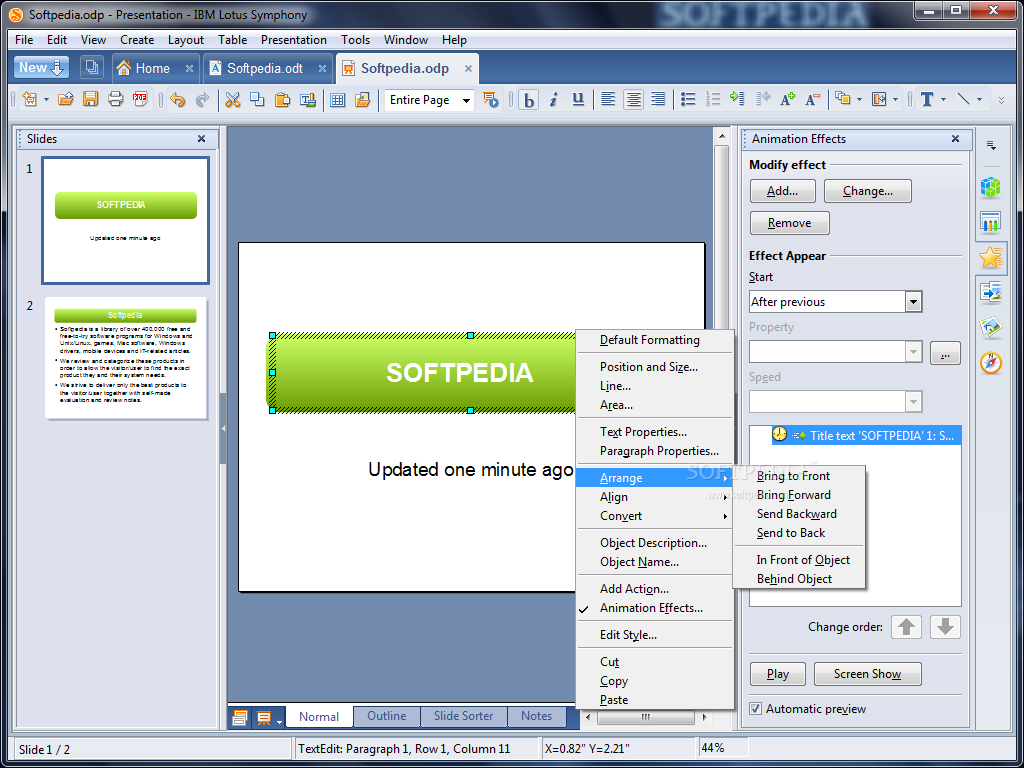Click the New button
The image size is (1024, 768).
(x=40, y=67)
